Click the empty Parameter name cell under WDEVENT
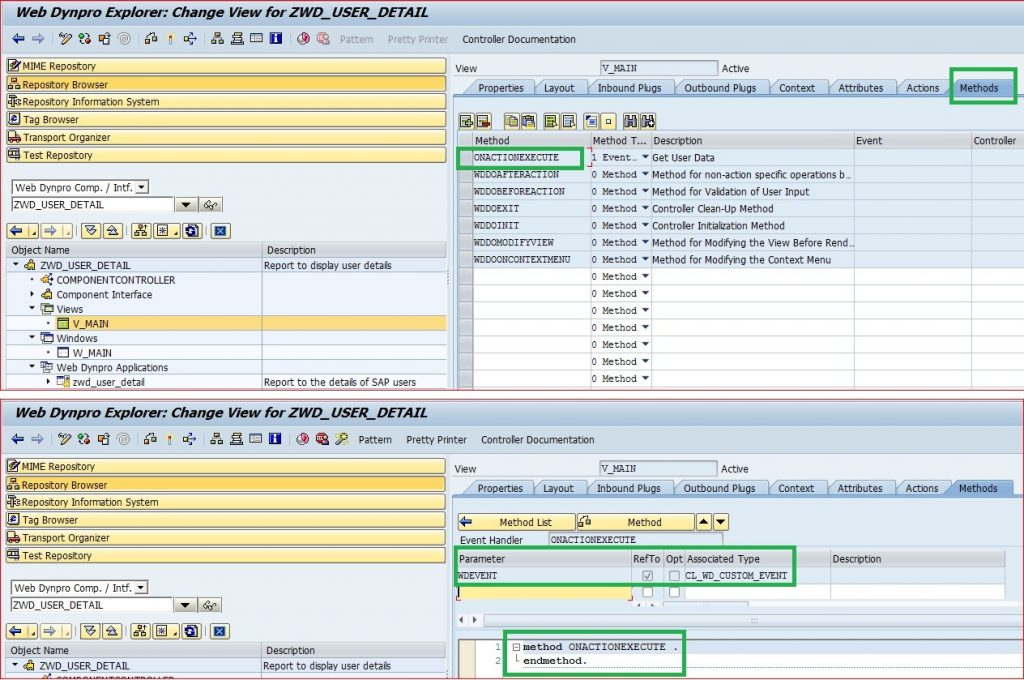The width and height of the screenshot is (1024, 680). pos(545,592)
